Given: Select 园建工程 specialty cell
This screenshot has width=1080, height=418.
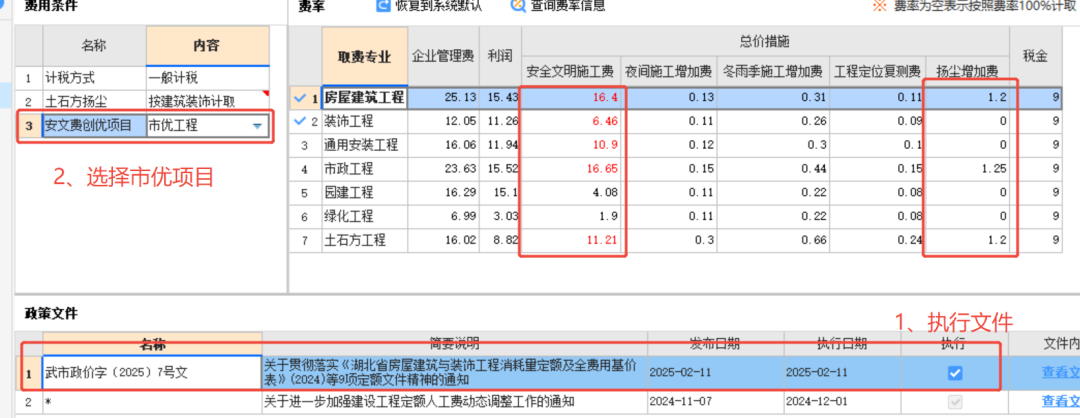Looking at the screenshot, I should tap(364, 192).
